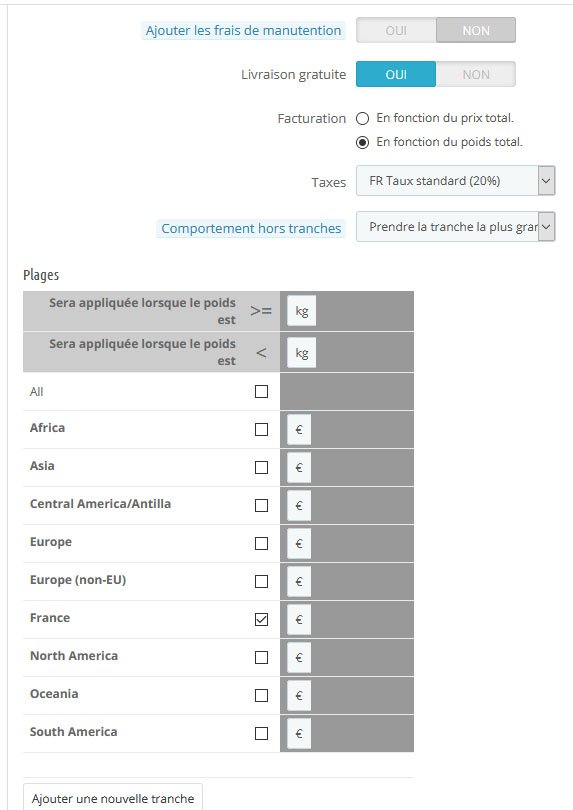Check the Africa zone checkbox

261,429
